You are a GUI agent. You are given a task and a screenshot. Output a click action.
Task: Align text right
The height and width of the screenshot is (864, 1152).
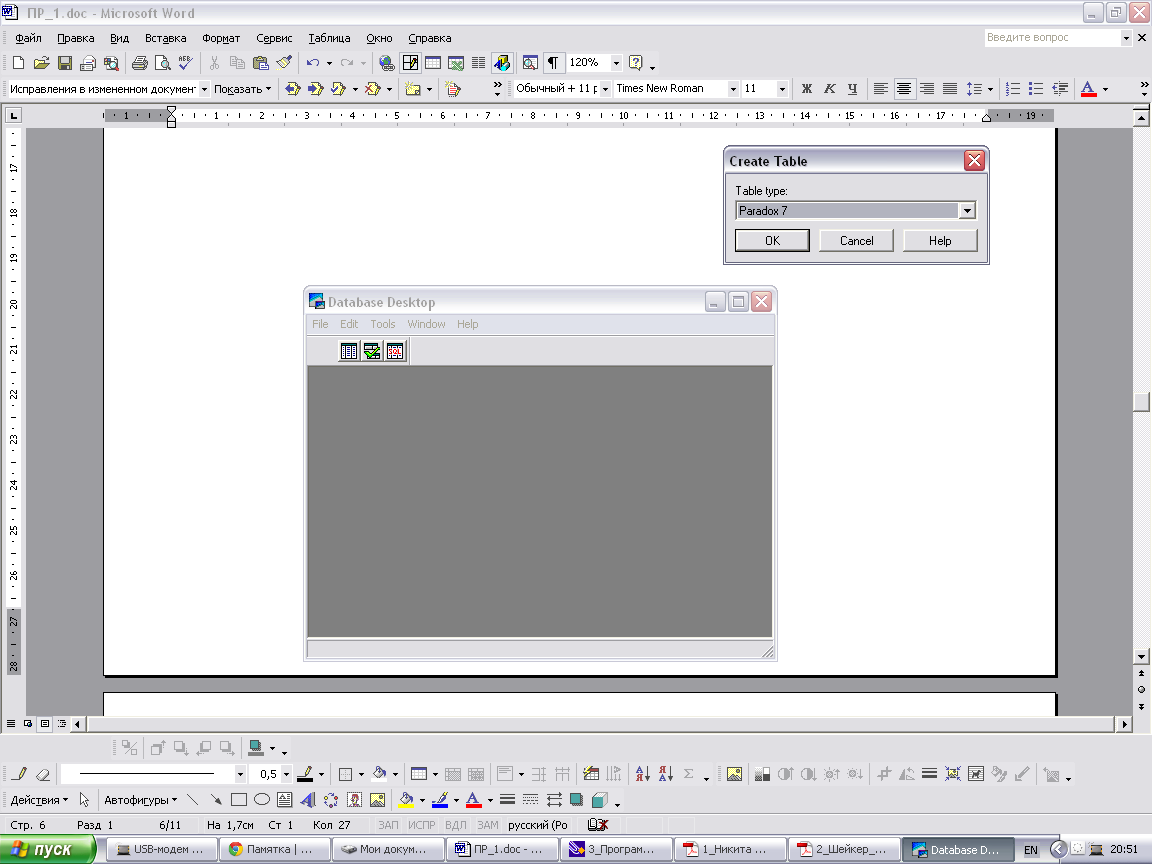(x=927, y=89)
